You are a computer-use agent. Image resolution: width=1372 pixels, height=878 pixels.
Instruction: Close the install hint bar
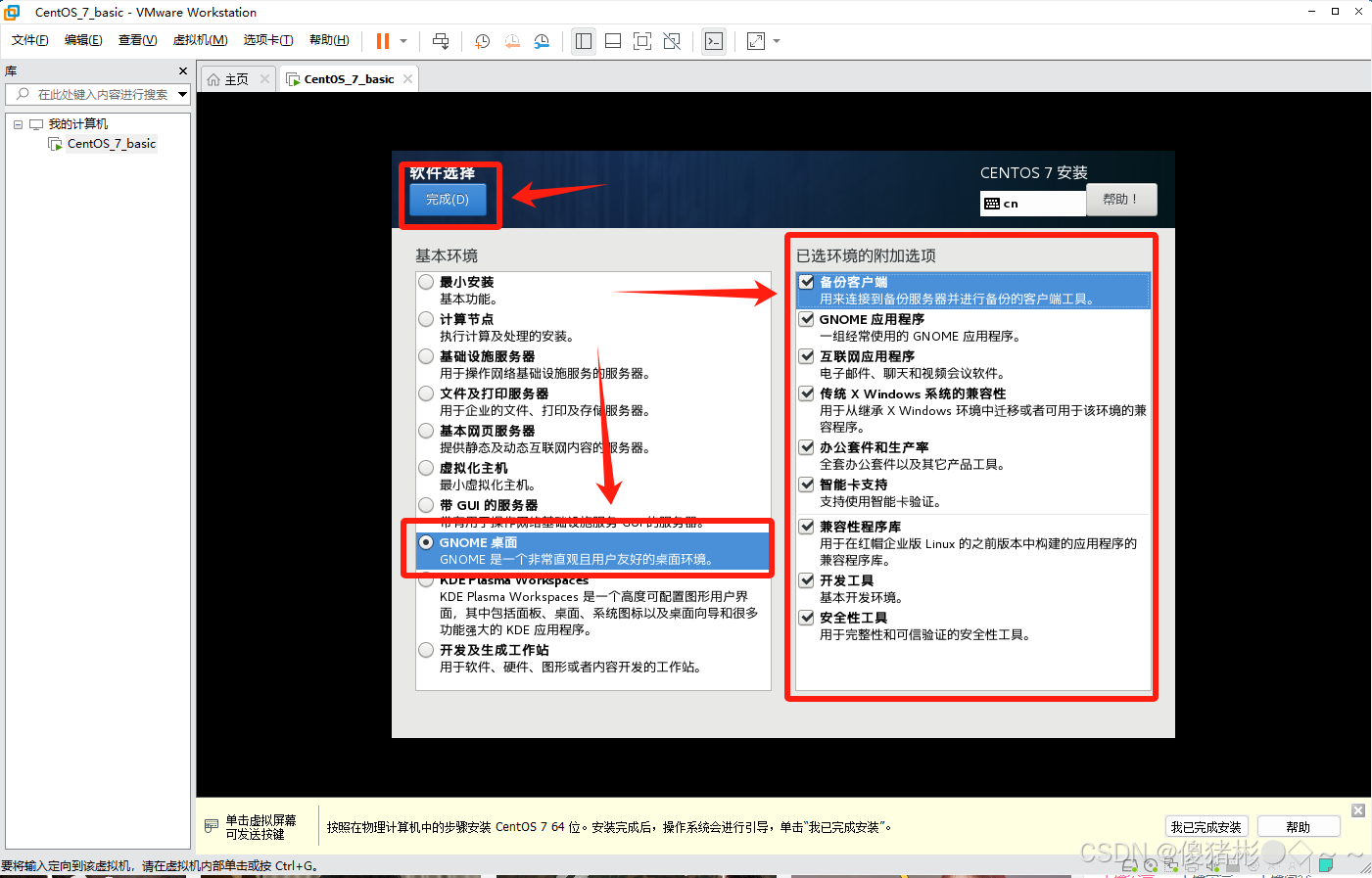point(1358,810)
